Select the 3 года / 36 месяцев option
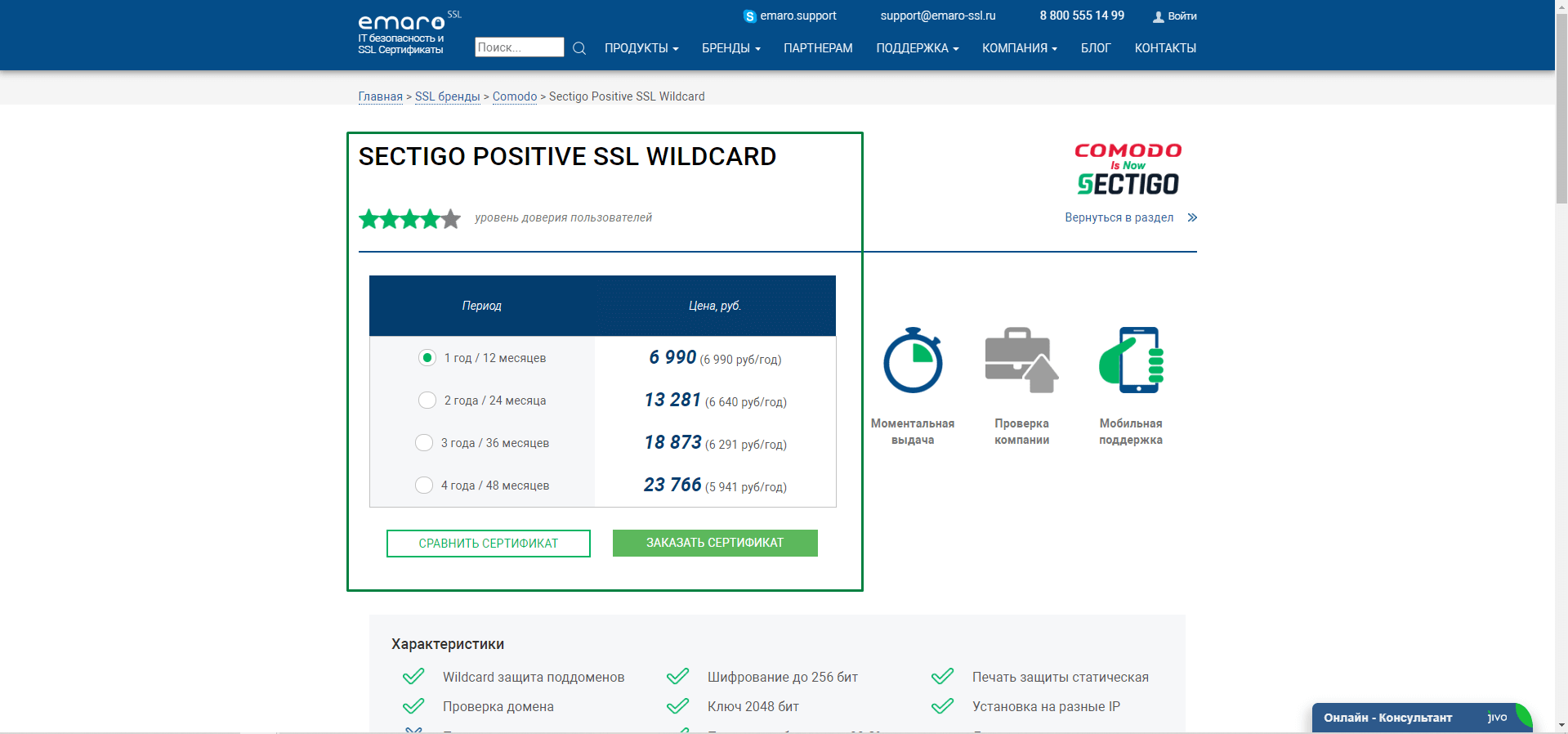Viewport: 1568px width, 734px height. (x=424, y=443)
